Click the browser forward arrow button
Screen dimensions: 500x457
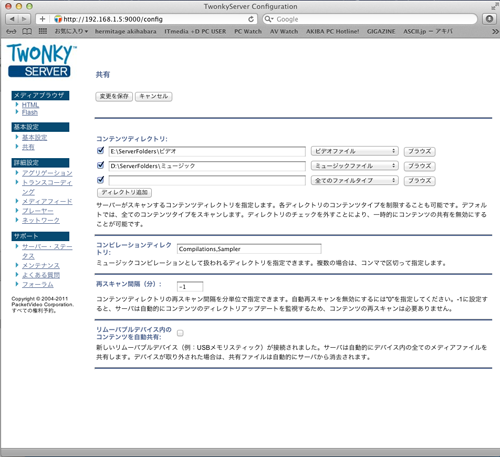(x=24, y=19)
